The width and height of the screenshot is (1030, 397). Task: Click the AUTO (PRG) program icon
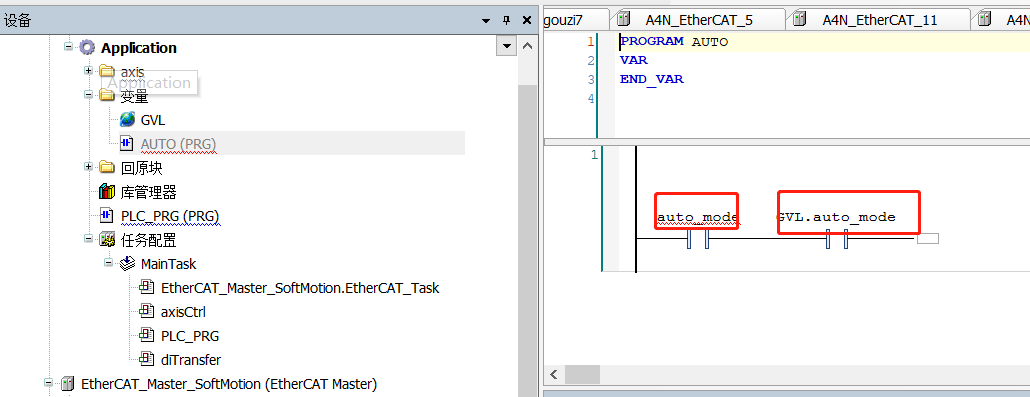pyautogui.click(x=127, y=143)
